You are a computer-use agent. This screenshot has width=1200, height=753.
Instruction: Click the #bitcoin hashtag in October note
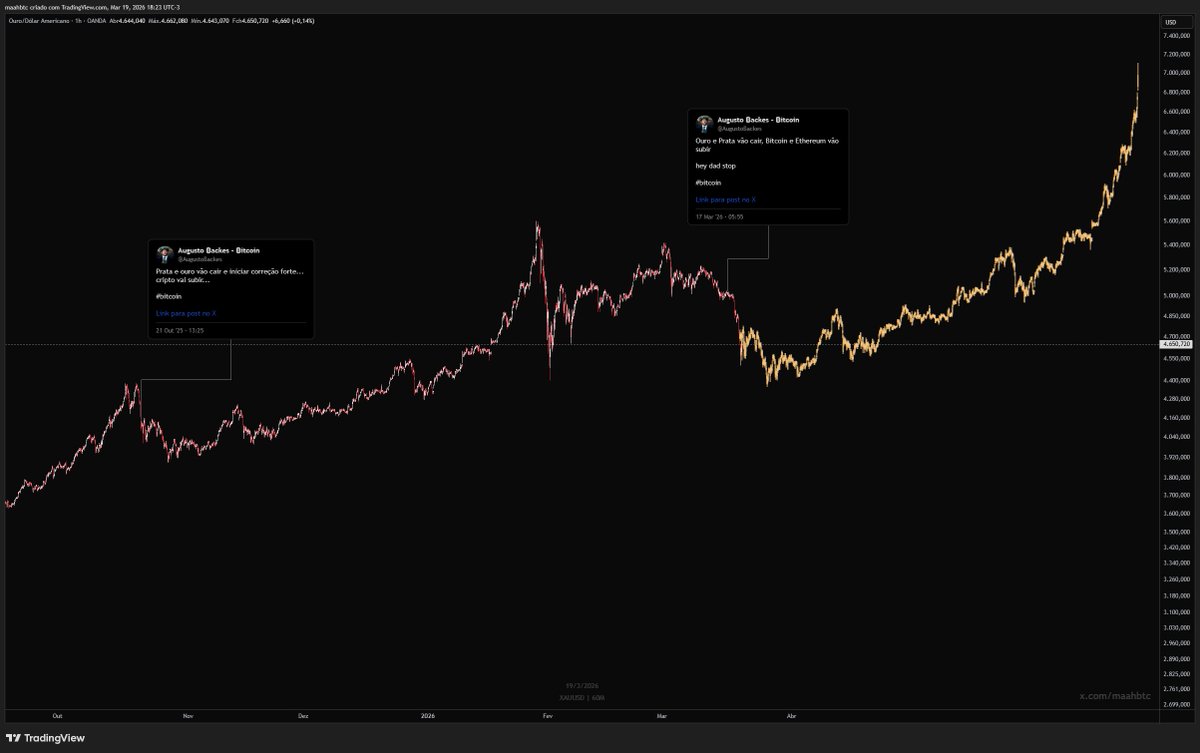point(169,297)
